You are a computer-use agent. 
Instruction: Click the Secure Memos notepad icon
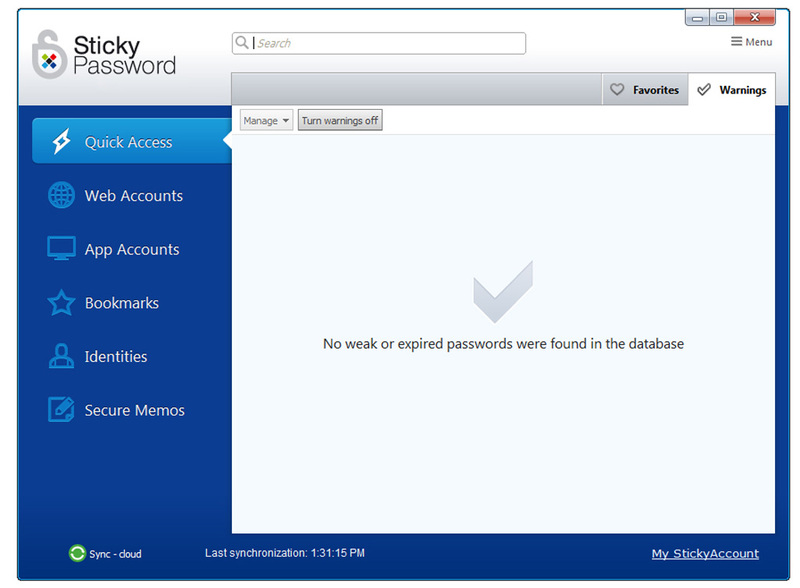click(x=61, y=409)
